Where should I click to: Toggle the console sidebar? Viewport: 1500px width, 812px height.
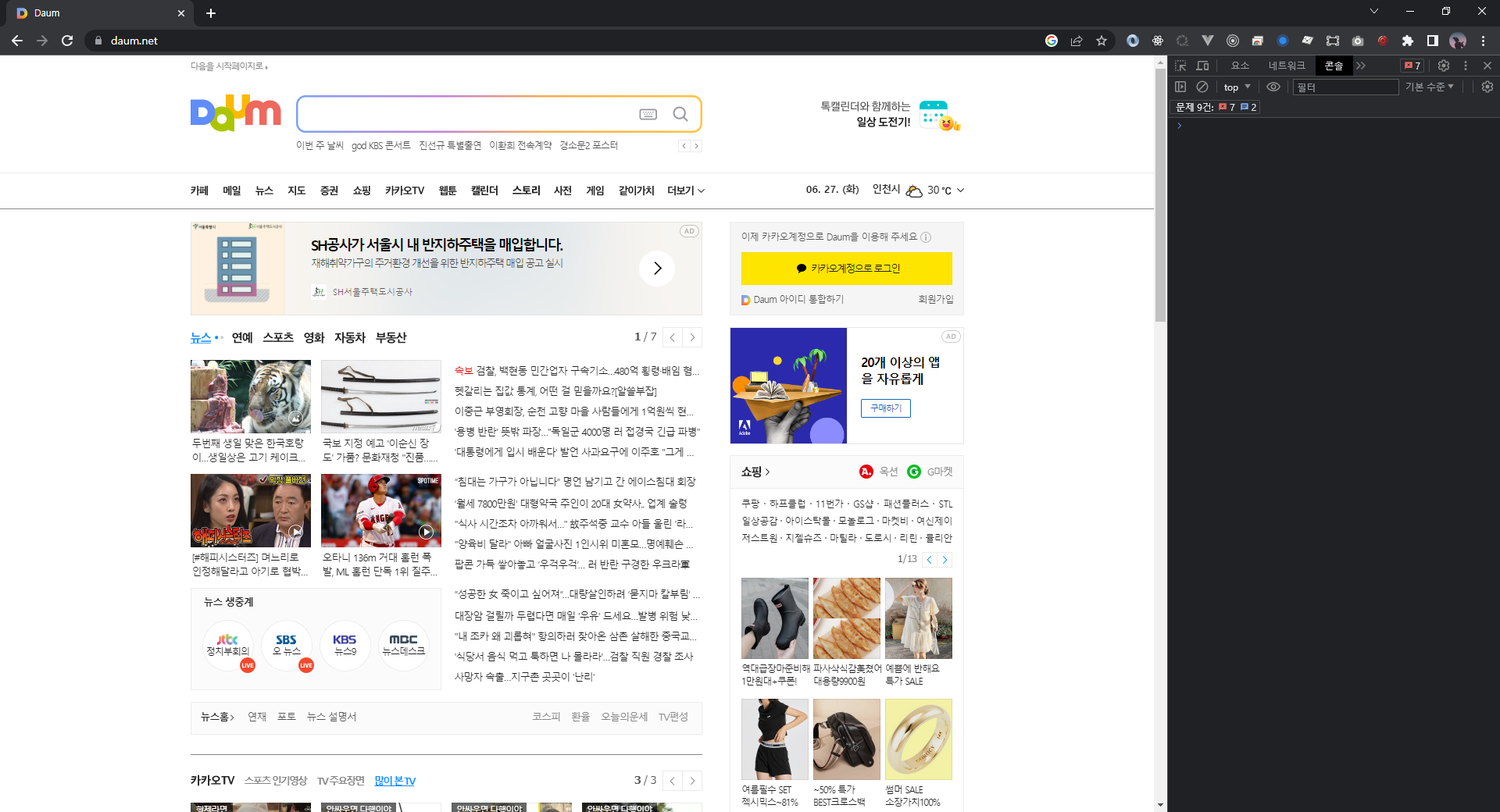(x=1180, y=87)
